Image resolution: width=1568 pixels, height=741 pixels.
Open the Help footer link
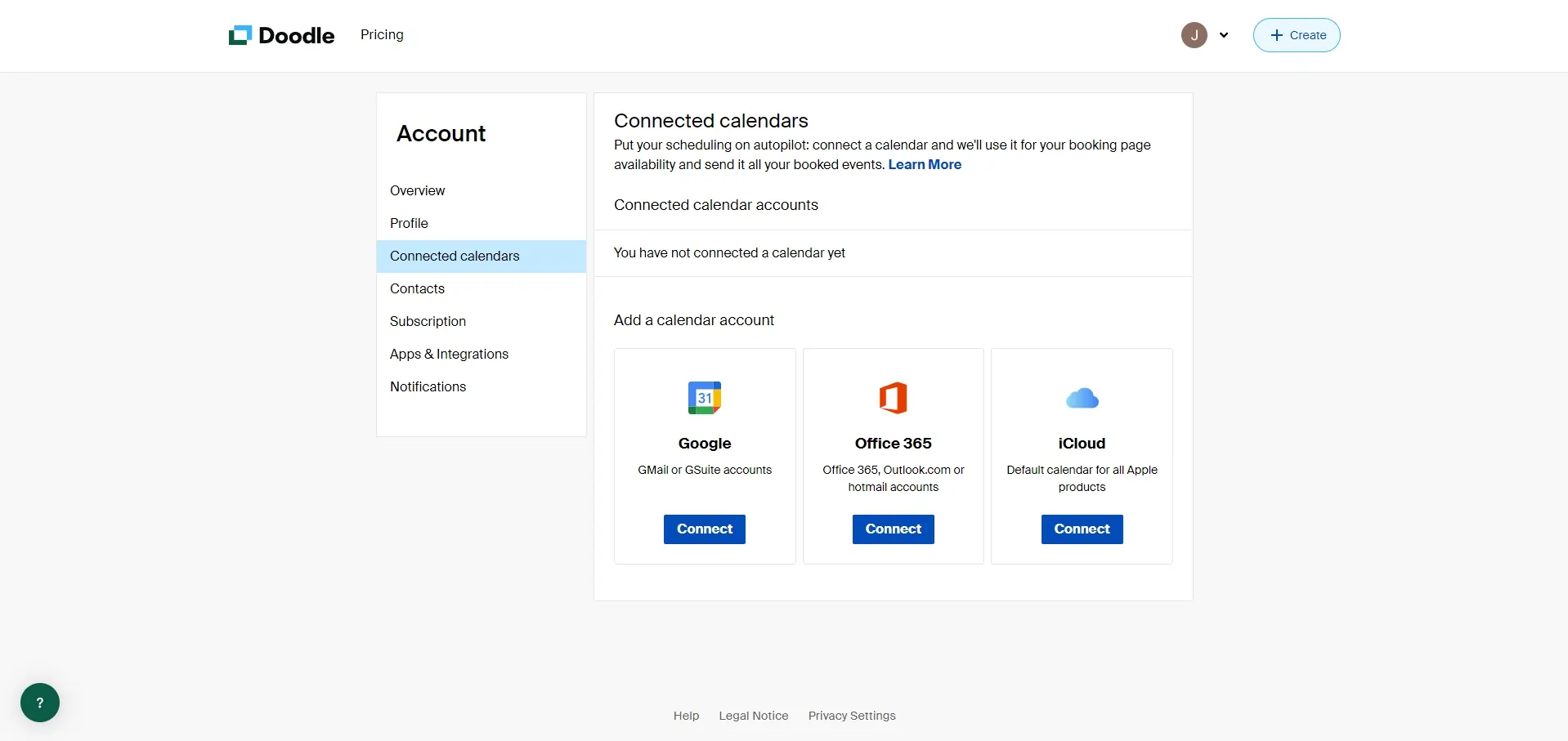(686, 716)
